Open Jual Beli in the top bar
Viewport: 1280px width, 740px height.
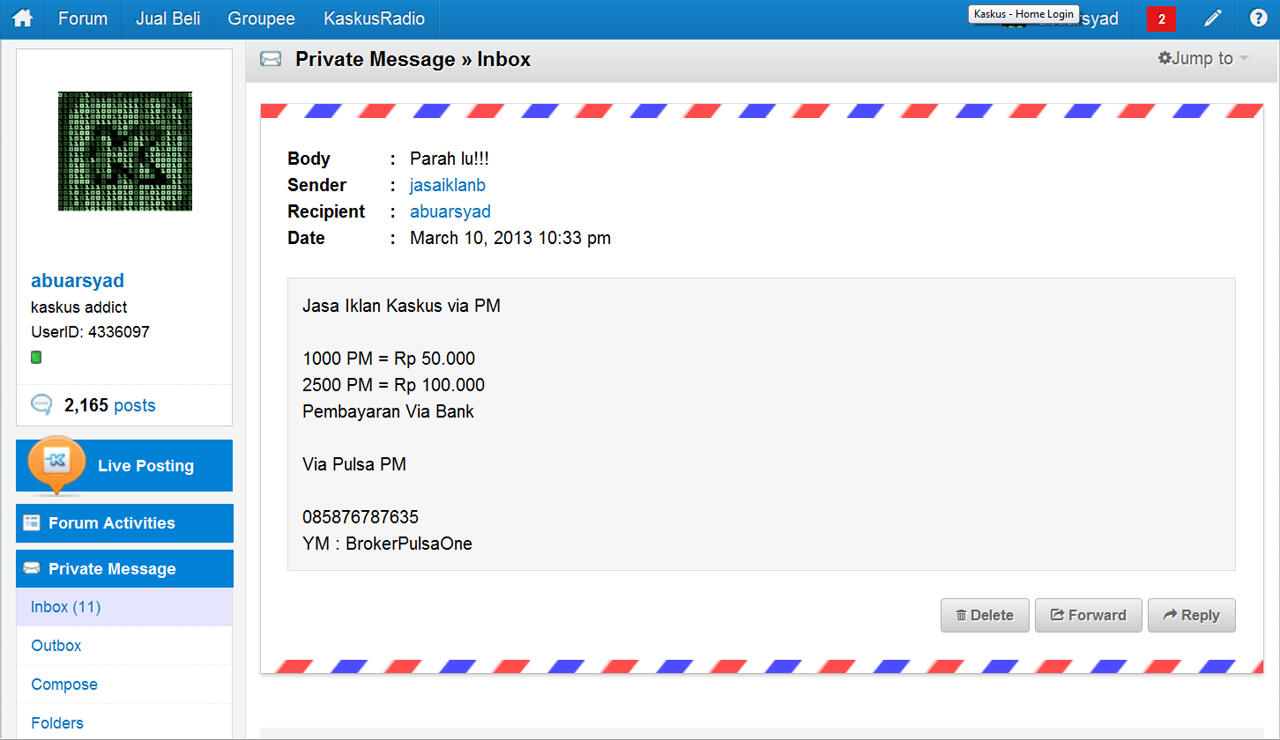pos(168,19)
